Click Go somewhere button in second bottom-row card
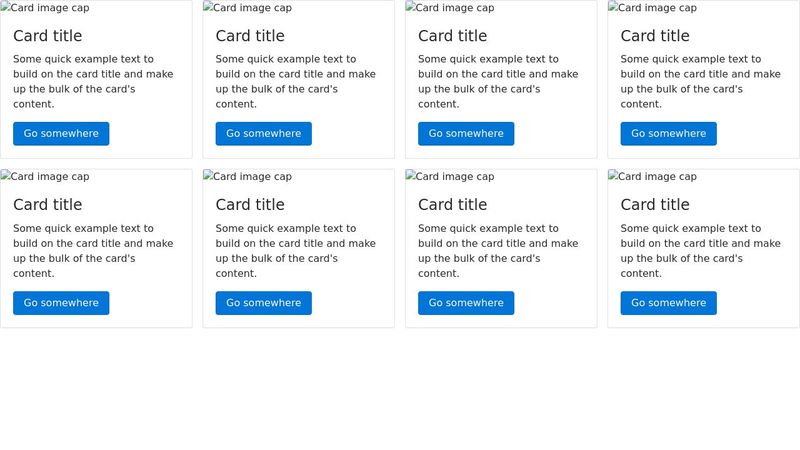This screenshot has height=450, width=800. [264, 303]
